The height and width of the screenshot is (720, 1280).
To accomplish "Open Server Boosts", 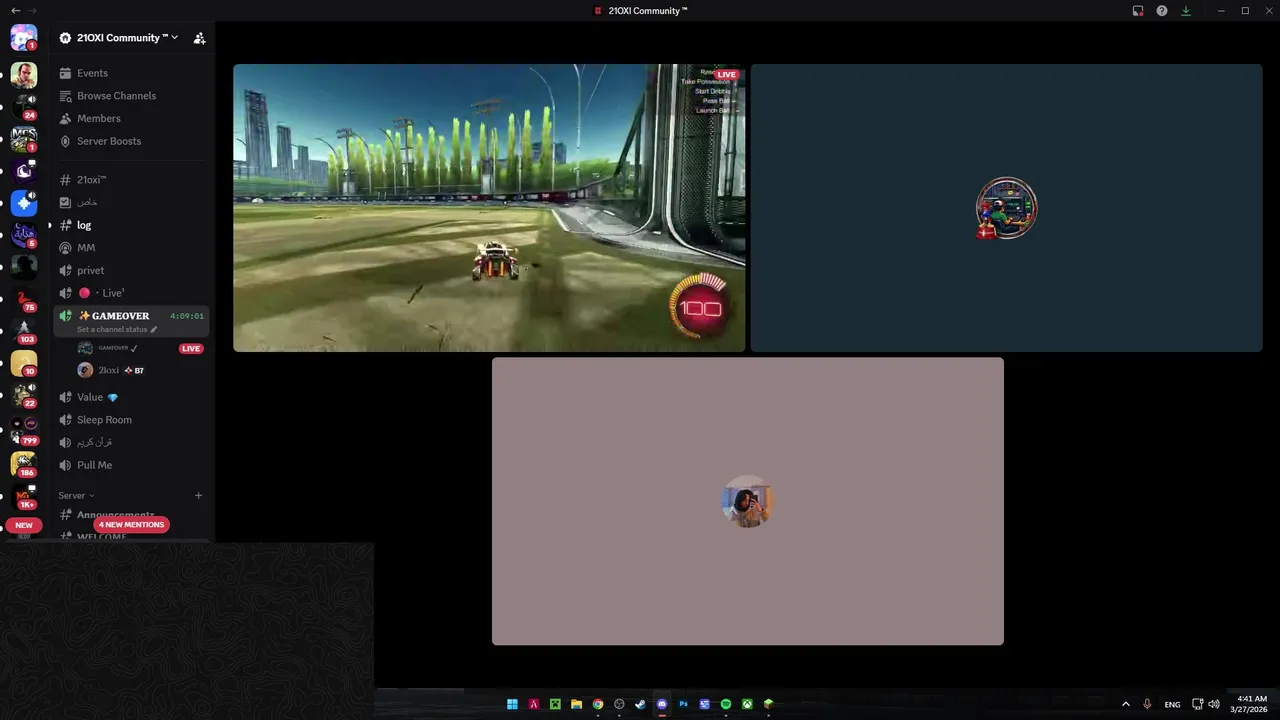I will (131, 141).
